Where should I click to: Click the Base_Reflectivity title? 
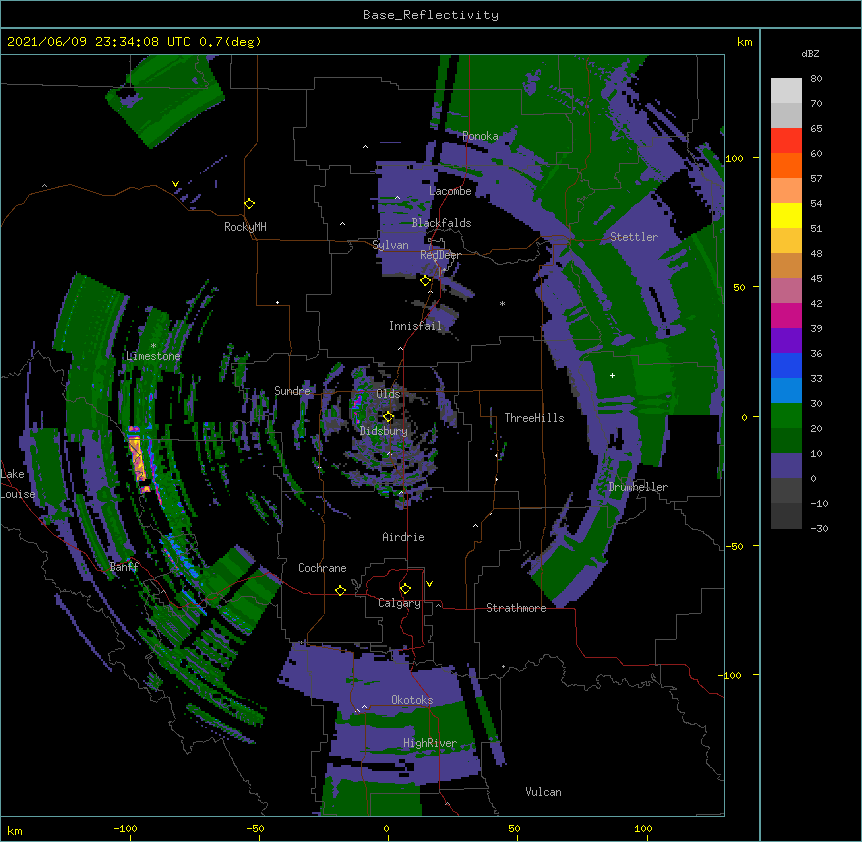pyautogui.click(x=431, y=15)
